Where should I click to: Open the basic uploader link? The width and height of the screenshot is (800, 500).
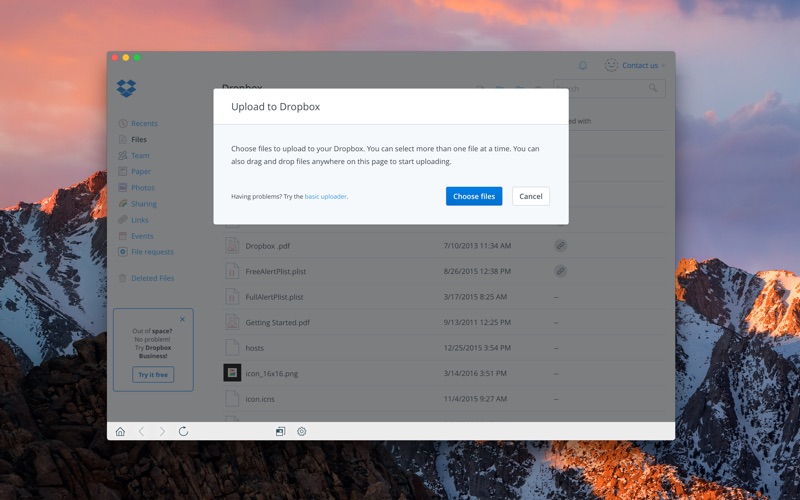(326, 197)
